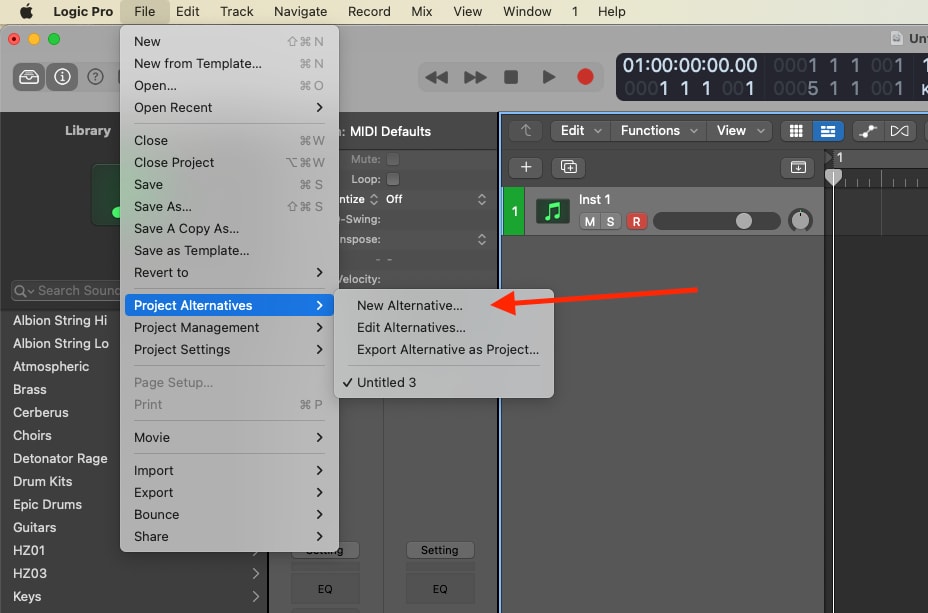Open the Navigate menu in menu bar
This screenshot has height=613, width=928.
(301, 11)
